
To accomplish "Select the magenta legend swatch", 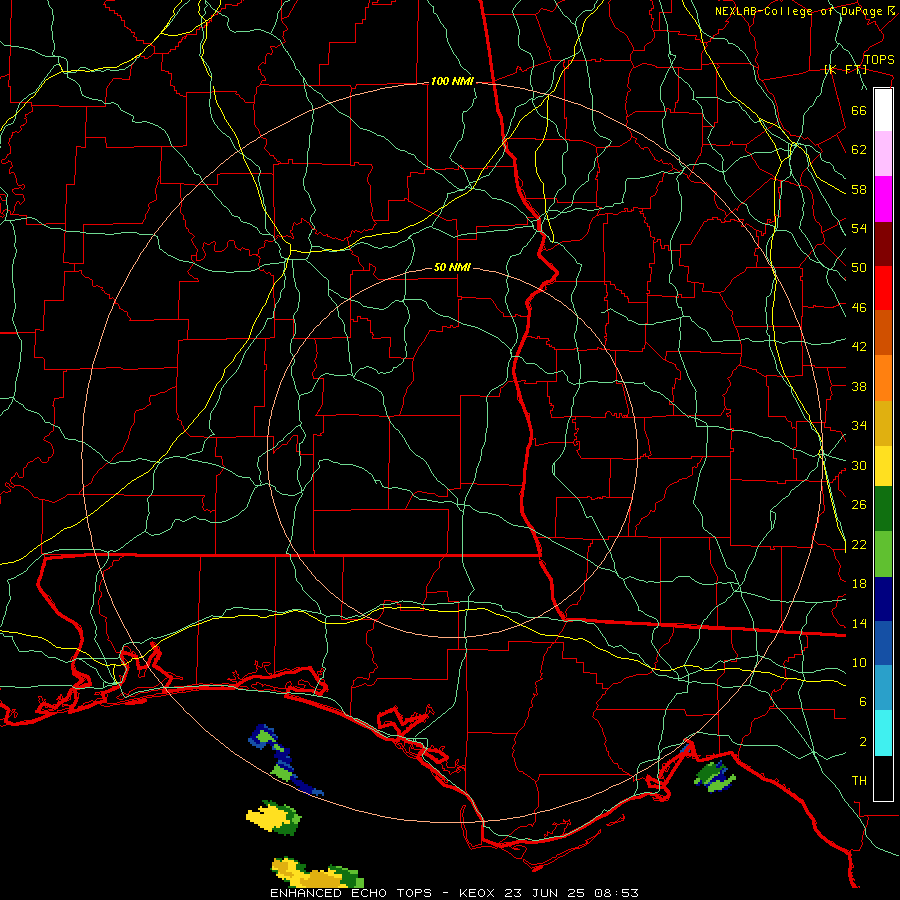I will point(883,199).
